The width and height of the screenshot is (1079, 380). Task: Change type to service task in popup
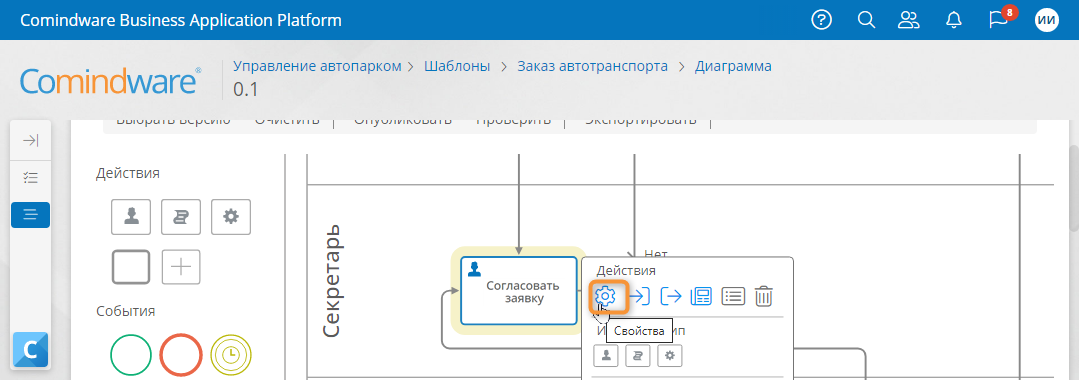670,356
